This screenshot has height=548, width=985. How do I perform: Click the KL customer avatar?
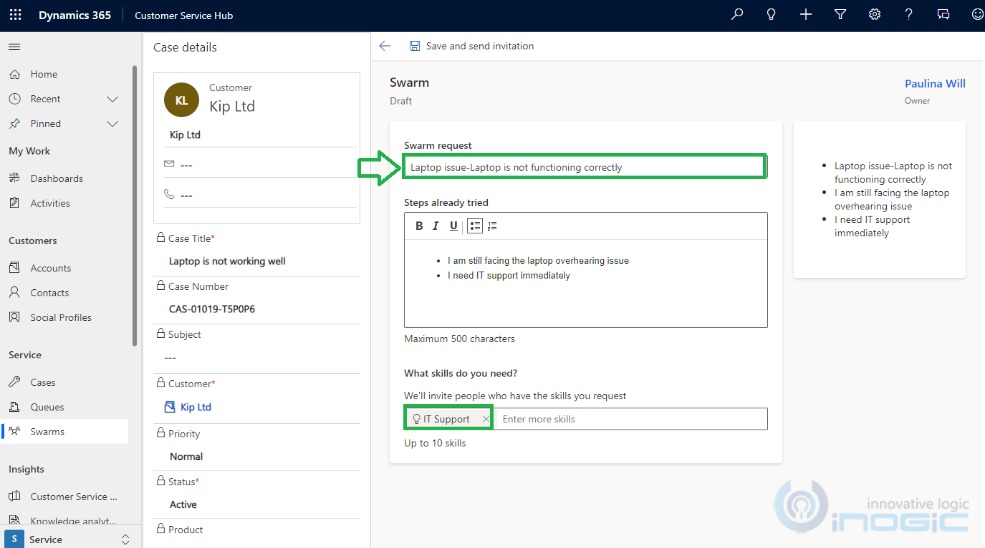pos(182,100)
